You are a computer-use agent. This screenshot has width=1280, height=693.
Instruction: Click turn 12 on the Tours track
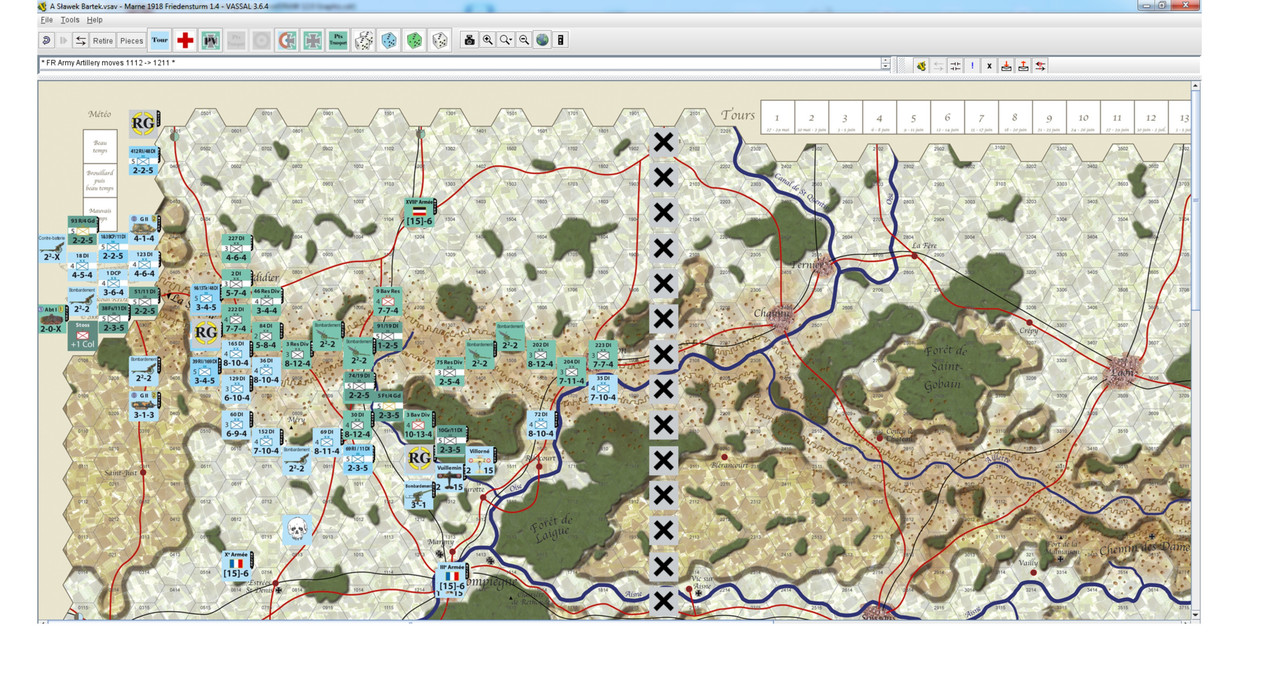1151,117
